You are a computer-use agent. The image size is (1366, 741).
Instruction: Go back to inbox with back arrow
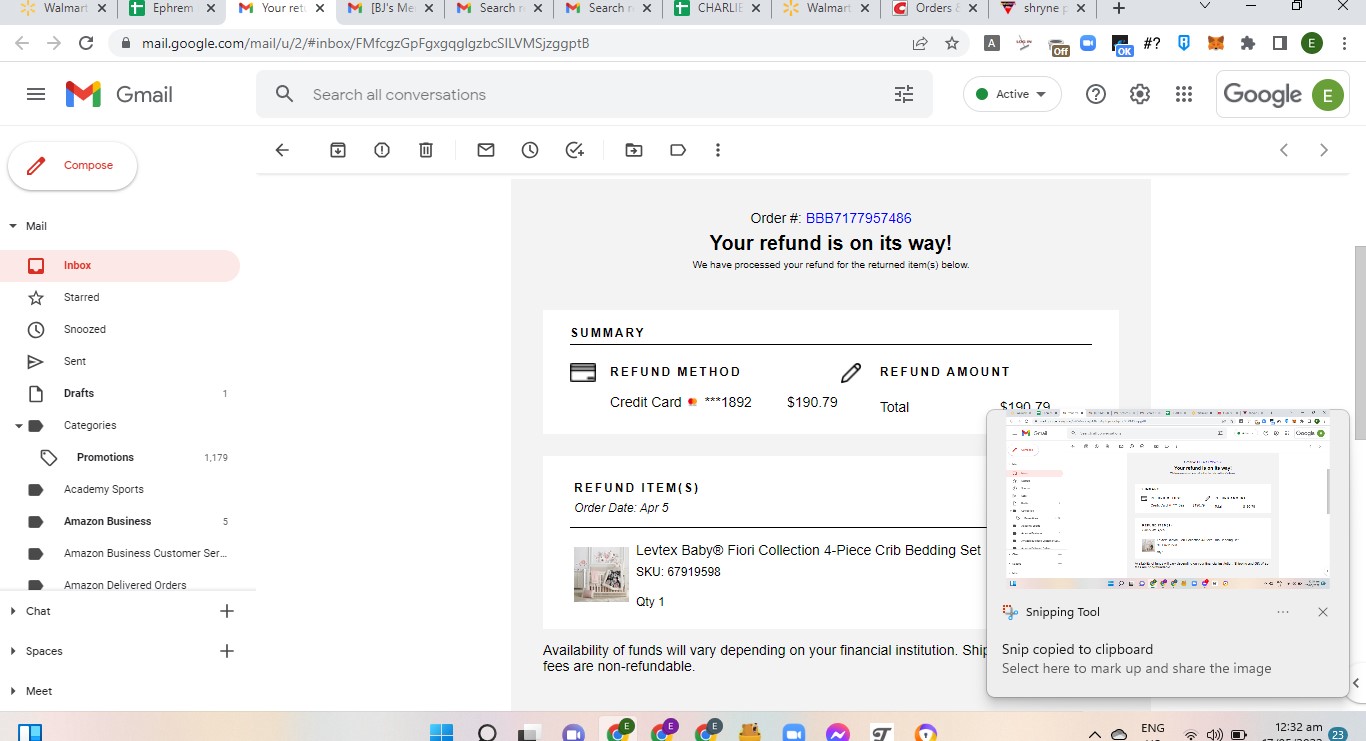(x=282, y=150)
